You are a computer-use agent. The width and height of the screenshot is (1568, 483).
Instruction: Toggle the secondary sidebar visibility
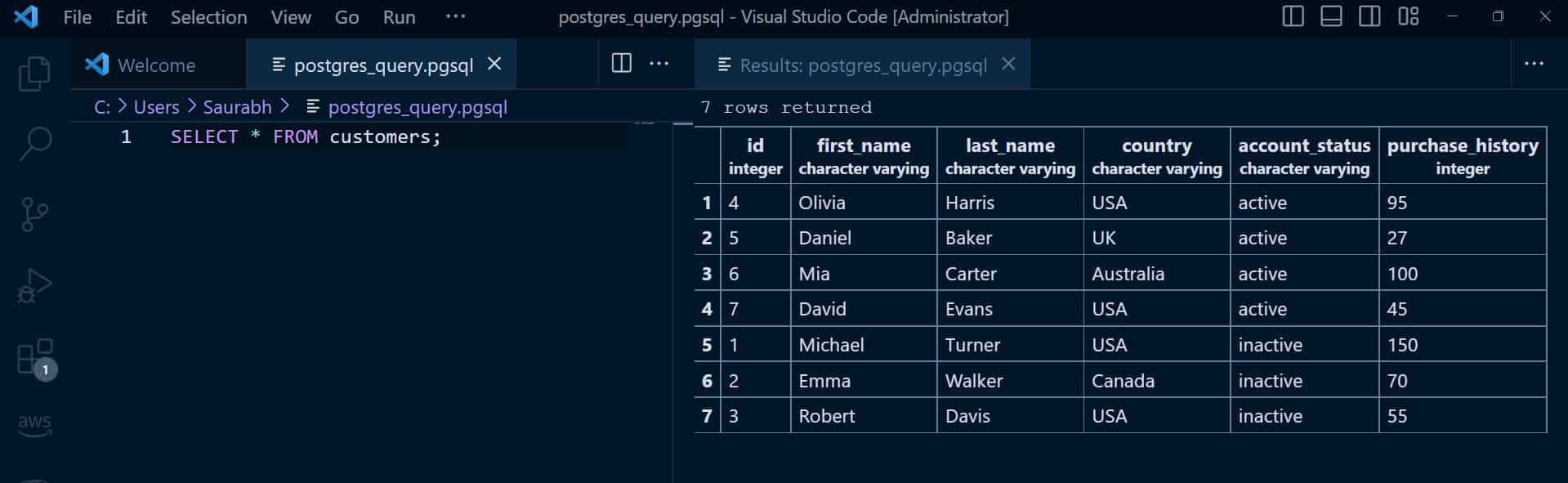click(x=1369, y=16)
